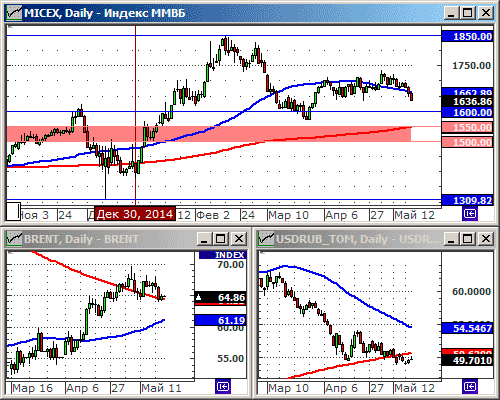Close the BRENT chart window
The image size is (500, 400).
pos(239,239)
